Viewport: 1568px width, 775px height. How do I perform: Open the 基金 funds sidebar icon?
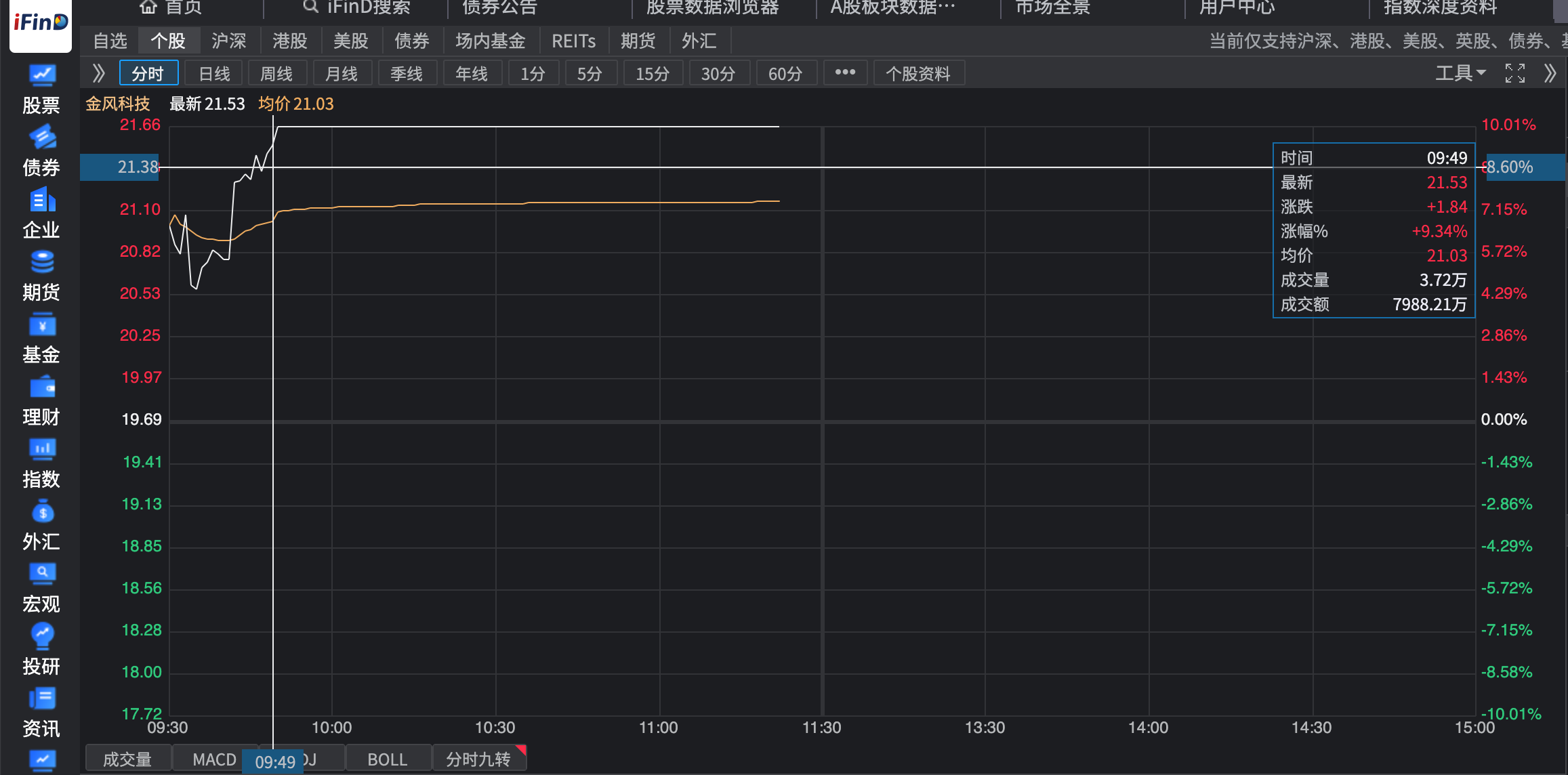click(x=41, y=324)
